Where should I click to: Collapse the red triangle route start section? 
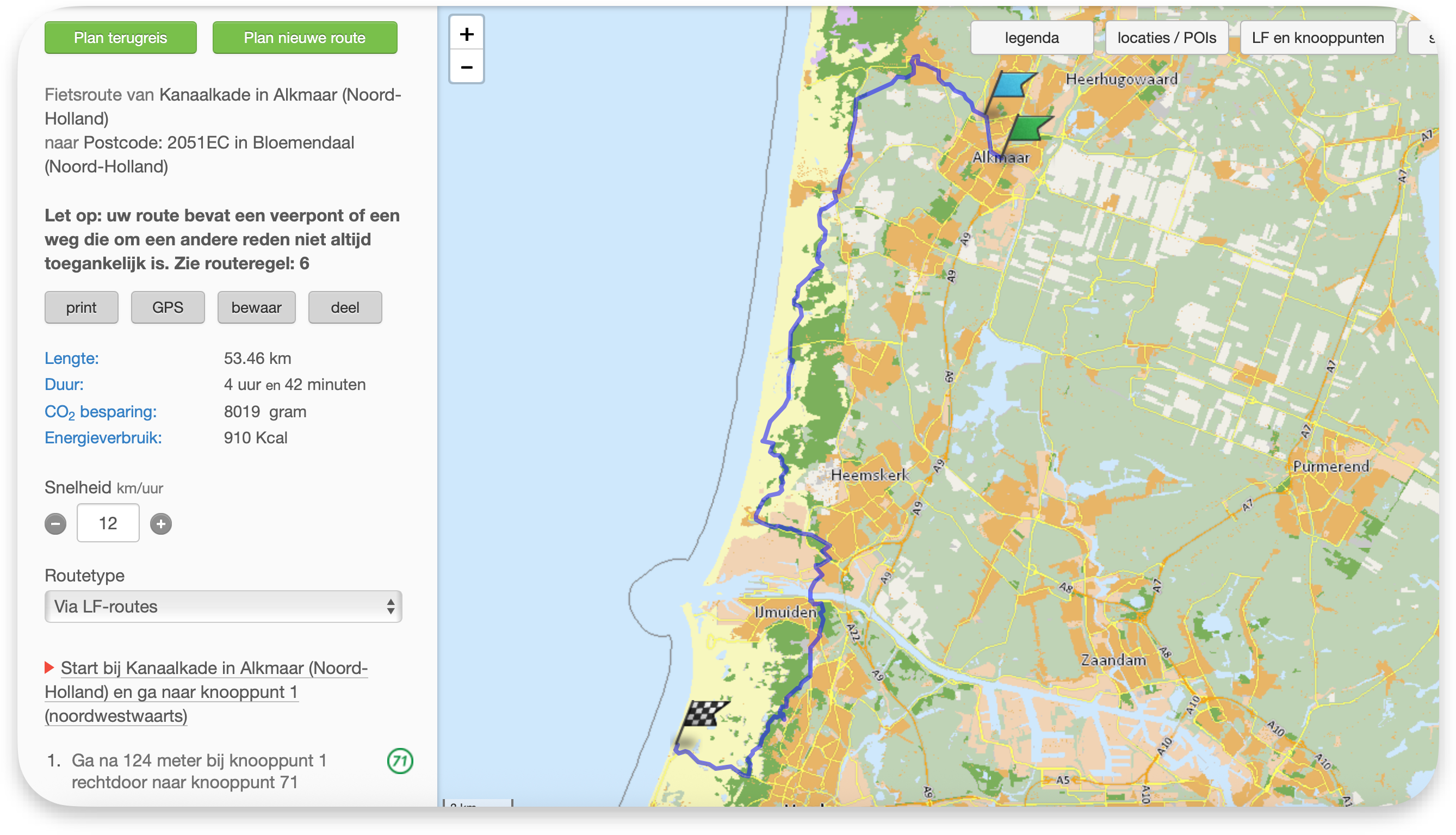point(49,667)
